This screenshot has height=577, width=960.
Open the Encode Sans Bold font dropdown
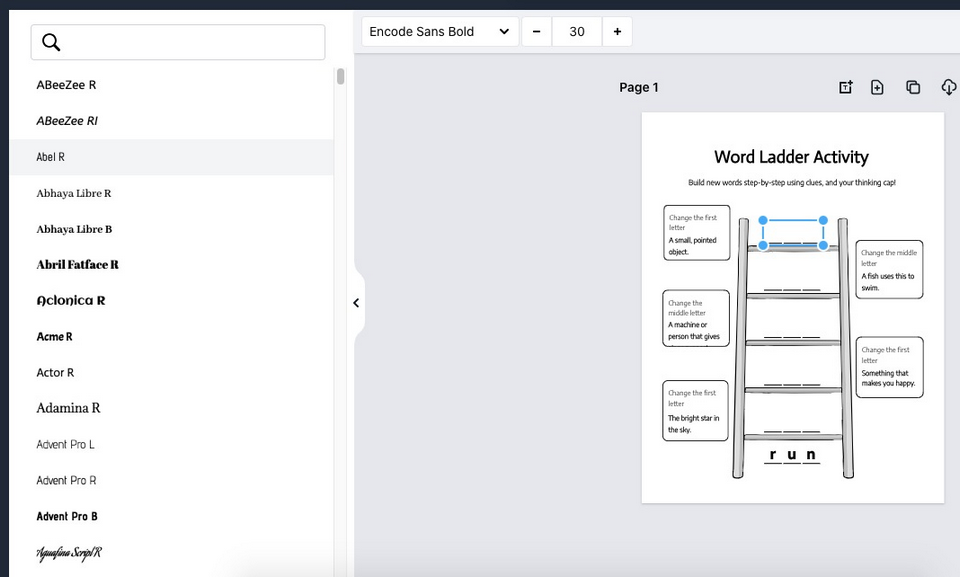tap(439, 31)
